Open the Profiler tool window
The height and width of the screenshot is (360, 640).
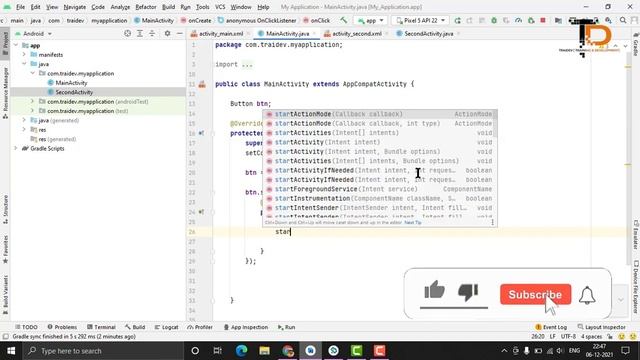[x=200, y=327]
